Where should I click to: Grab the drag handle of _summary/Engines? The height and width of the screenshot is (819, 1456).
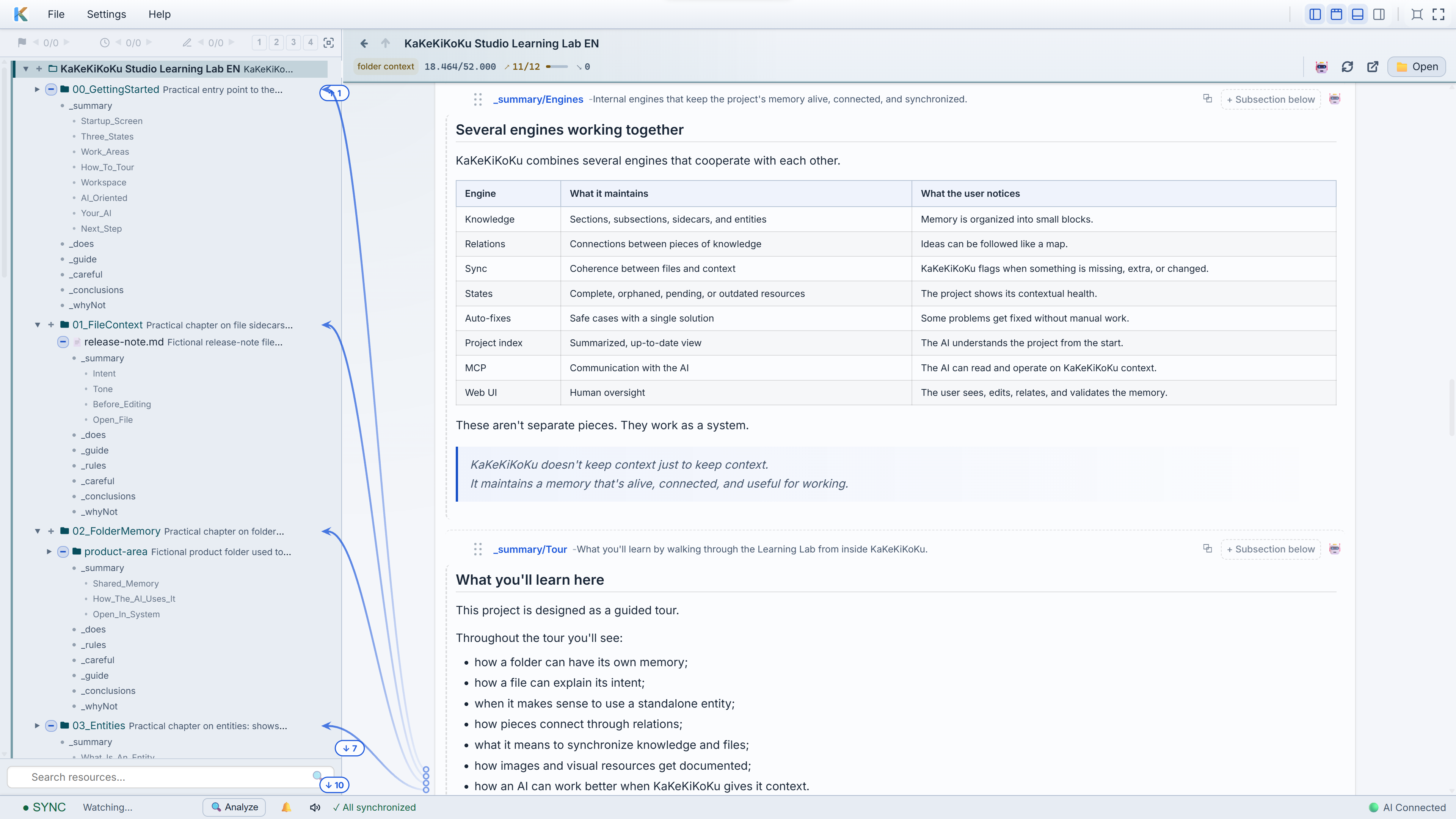tap(478, 99)
